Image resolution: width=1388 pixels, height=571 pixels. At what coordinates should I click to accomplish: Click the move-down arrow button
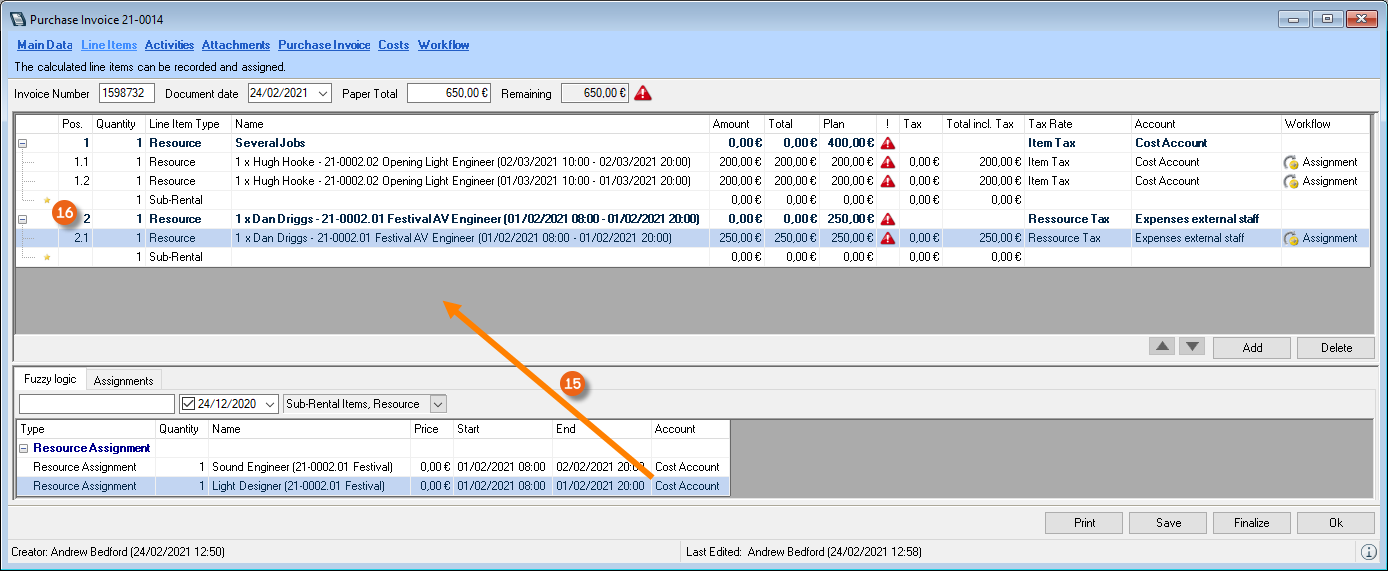click(x=1191, y=347)
